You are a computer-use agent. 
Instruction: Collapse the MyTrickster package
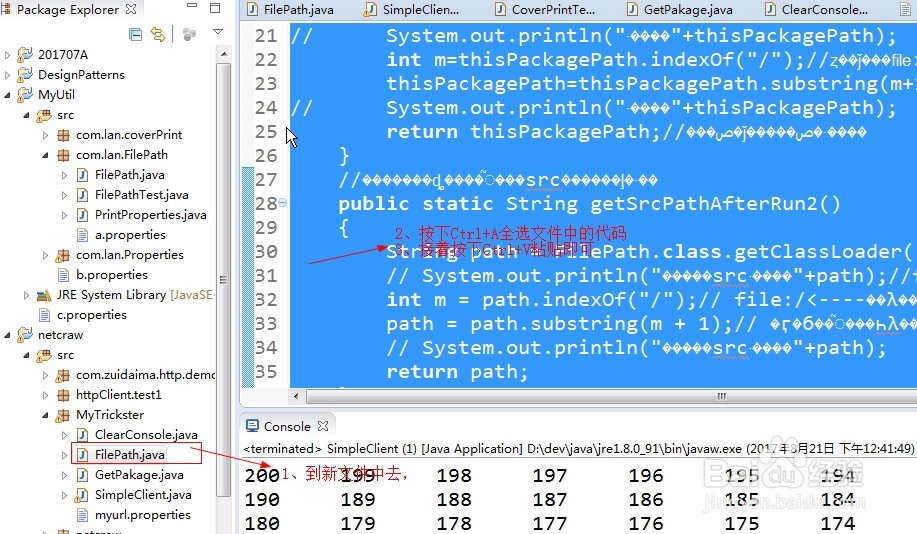pos(46,415)
